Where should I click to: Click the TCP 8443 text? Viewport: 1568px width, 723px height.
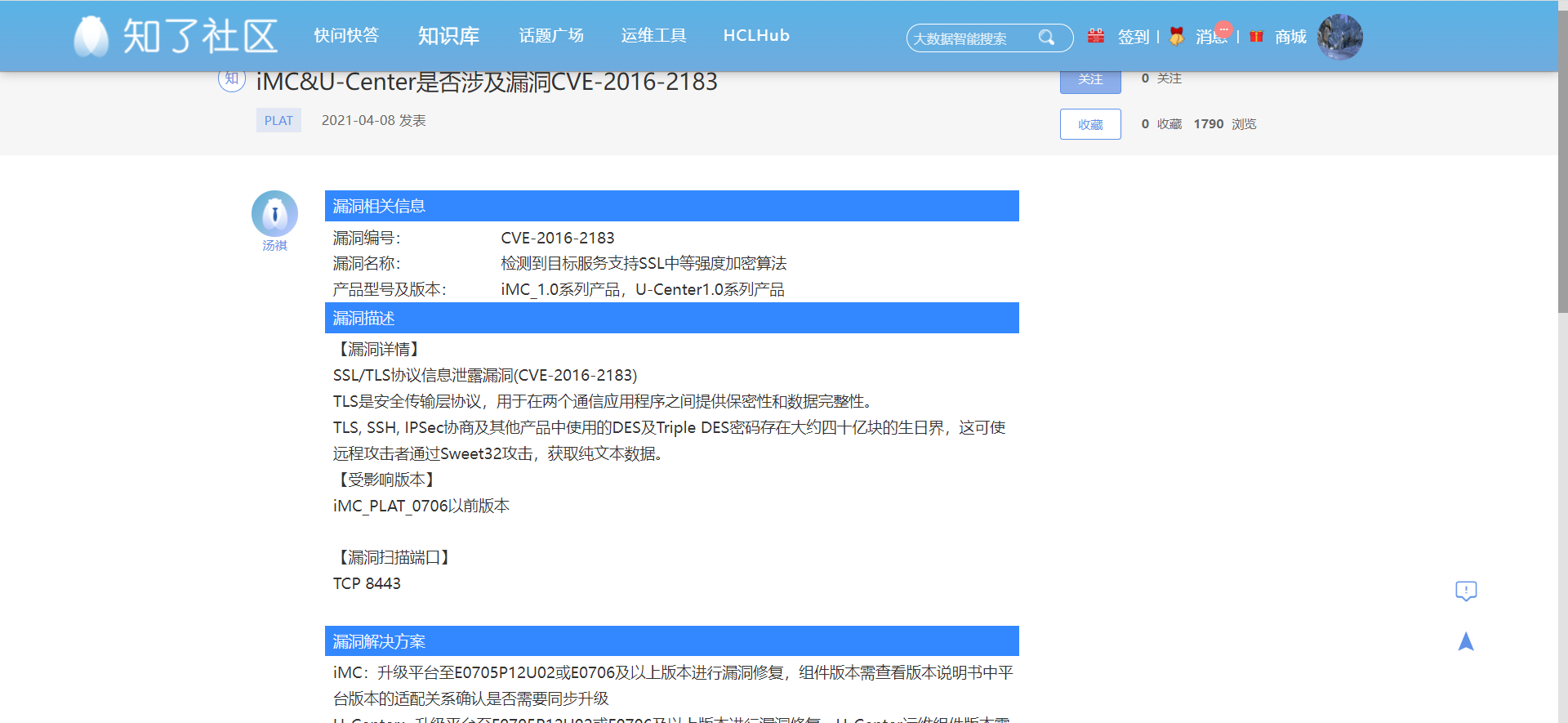tap(367, 583)
